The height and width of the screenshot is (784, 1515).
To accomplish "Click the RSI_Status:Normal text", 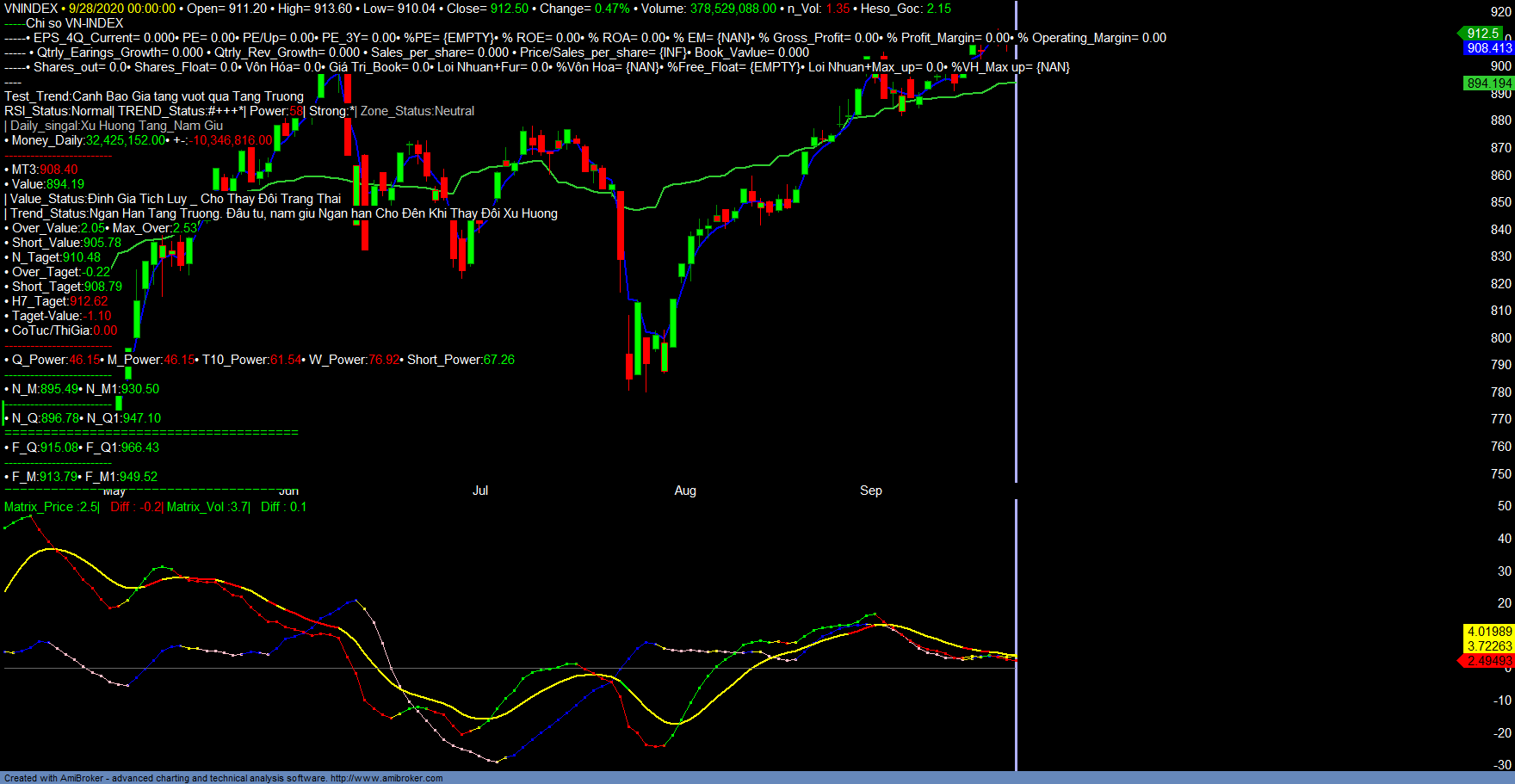I will coord(58,111).
